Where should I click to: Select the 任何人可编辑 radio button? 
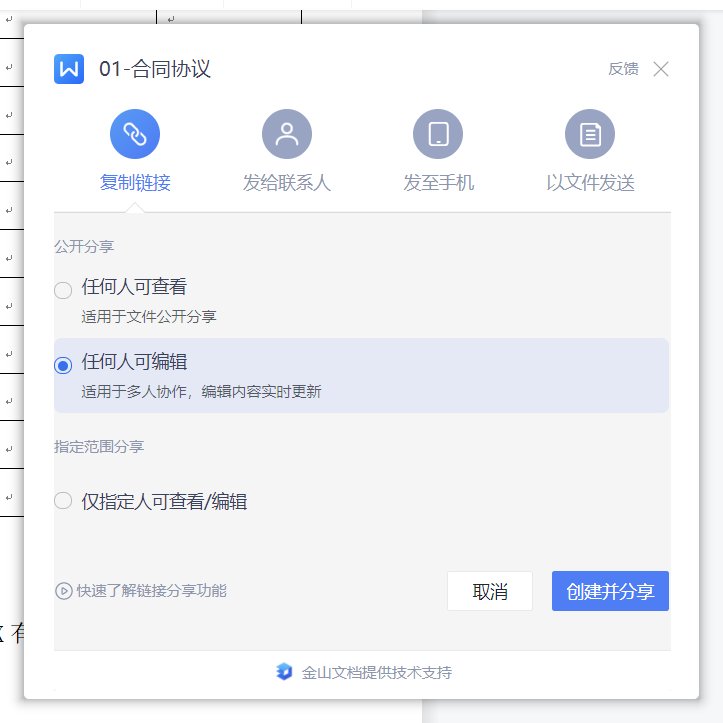pyautogui.click(x=63, y=365)
